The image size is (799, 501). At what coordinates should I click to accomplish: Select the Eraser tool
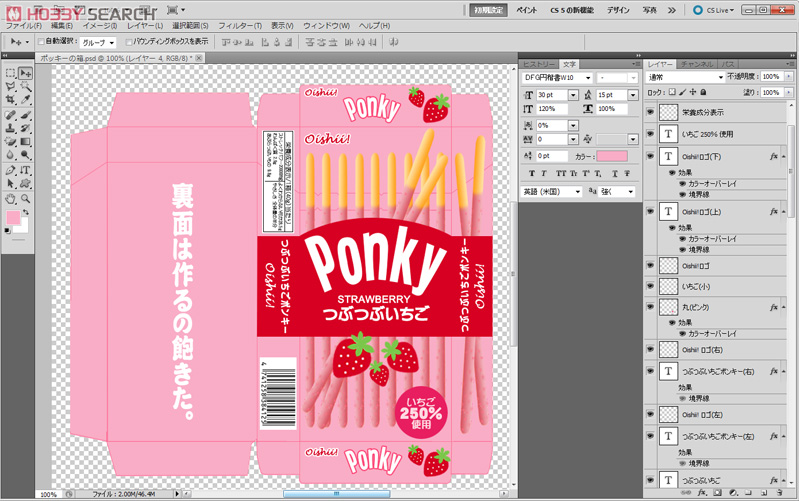click(x=10, y=142)
